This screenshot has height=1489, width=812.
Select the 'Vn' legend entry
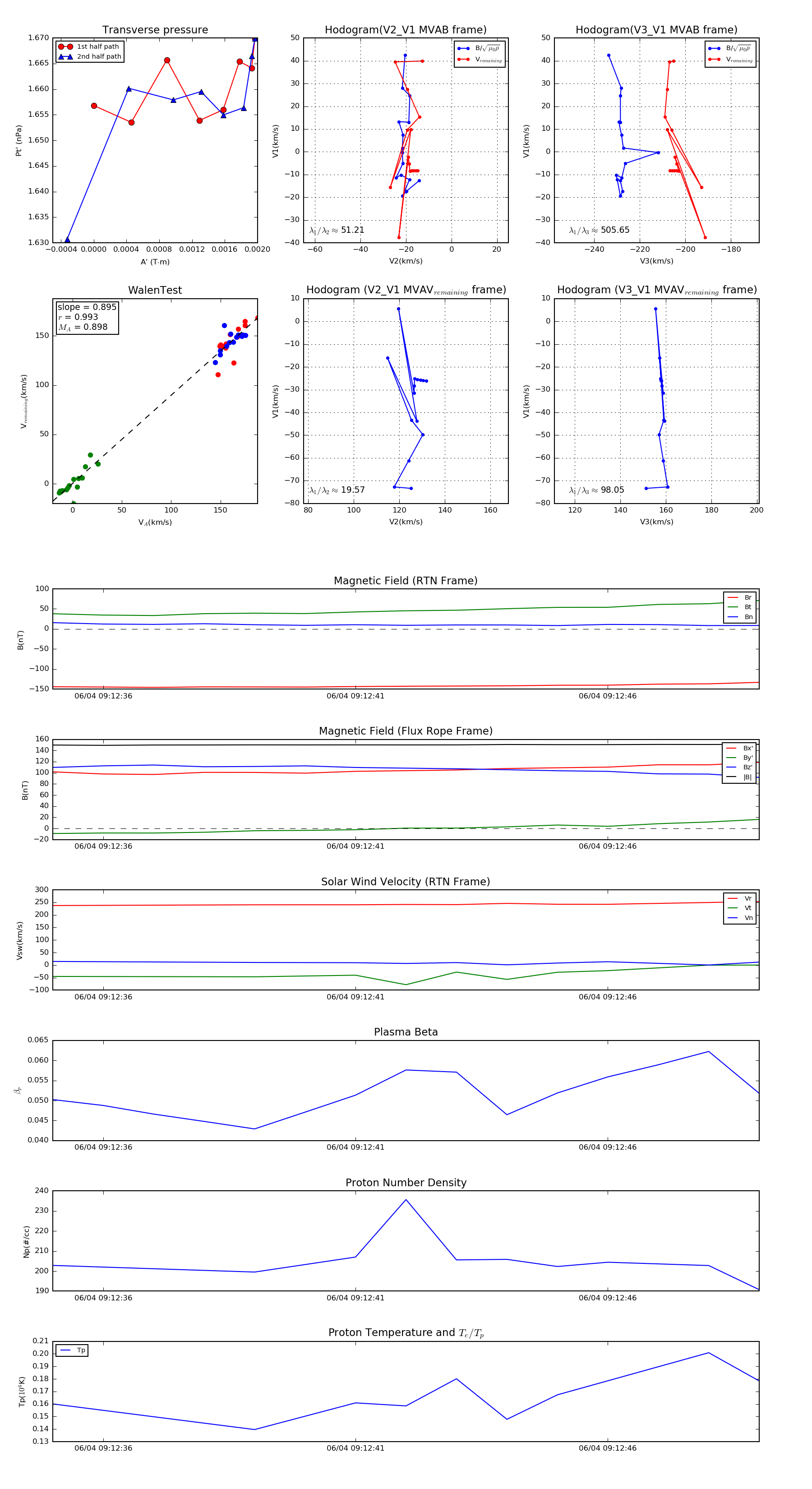pos(740,918)
